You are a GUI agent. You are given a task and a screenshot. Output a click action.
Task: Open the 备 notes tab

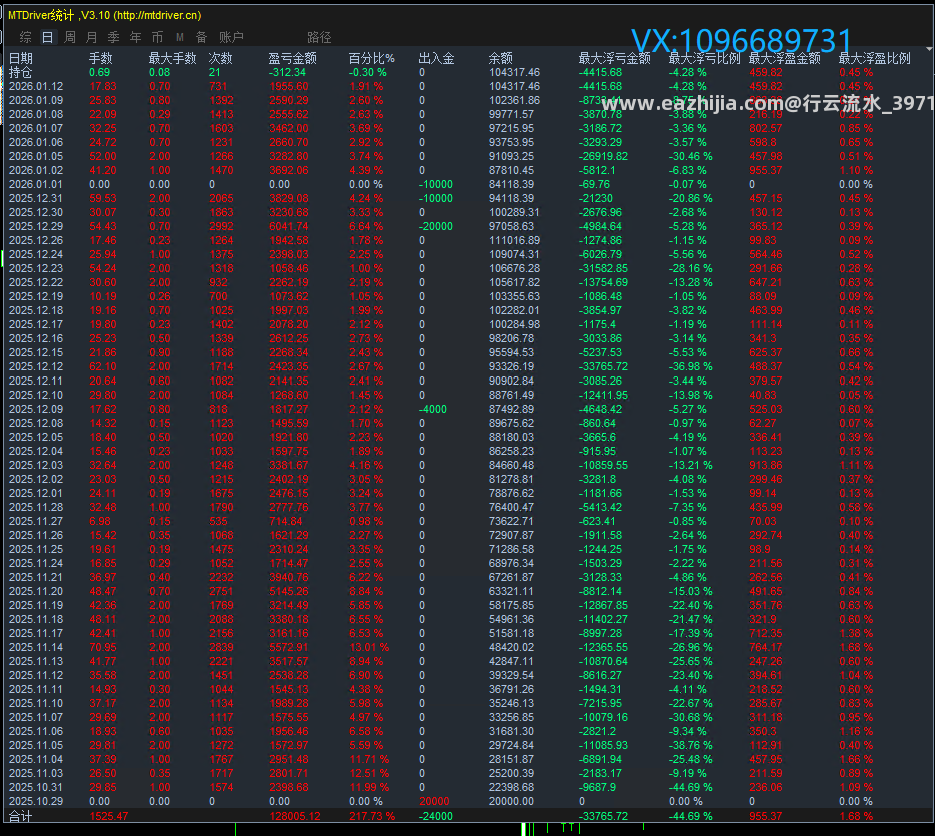pos(202,38)
